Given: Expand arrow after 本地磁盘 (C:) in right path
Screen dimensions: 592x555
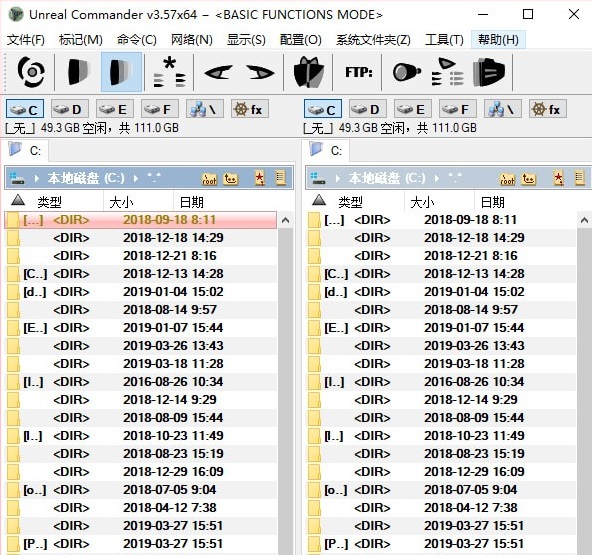Looking at the screenshot, I should 437,178.
